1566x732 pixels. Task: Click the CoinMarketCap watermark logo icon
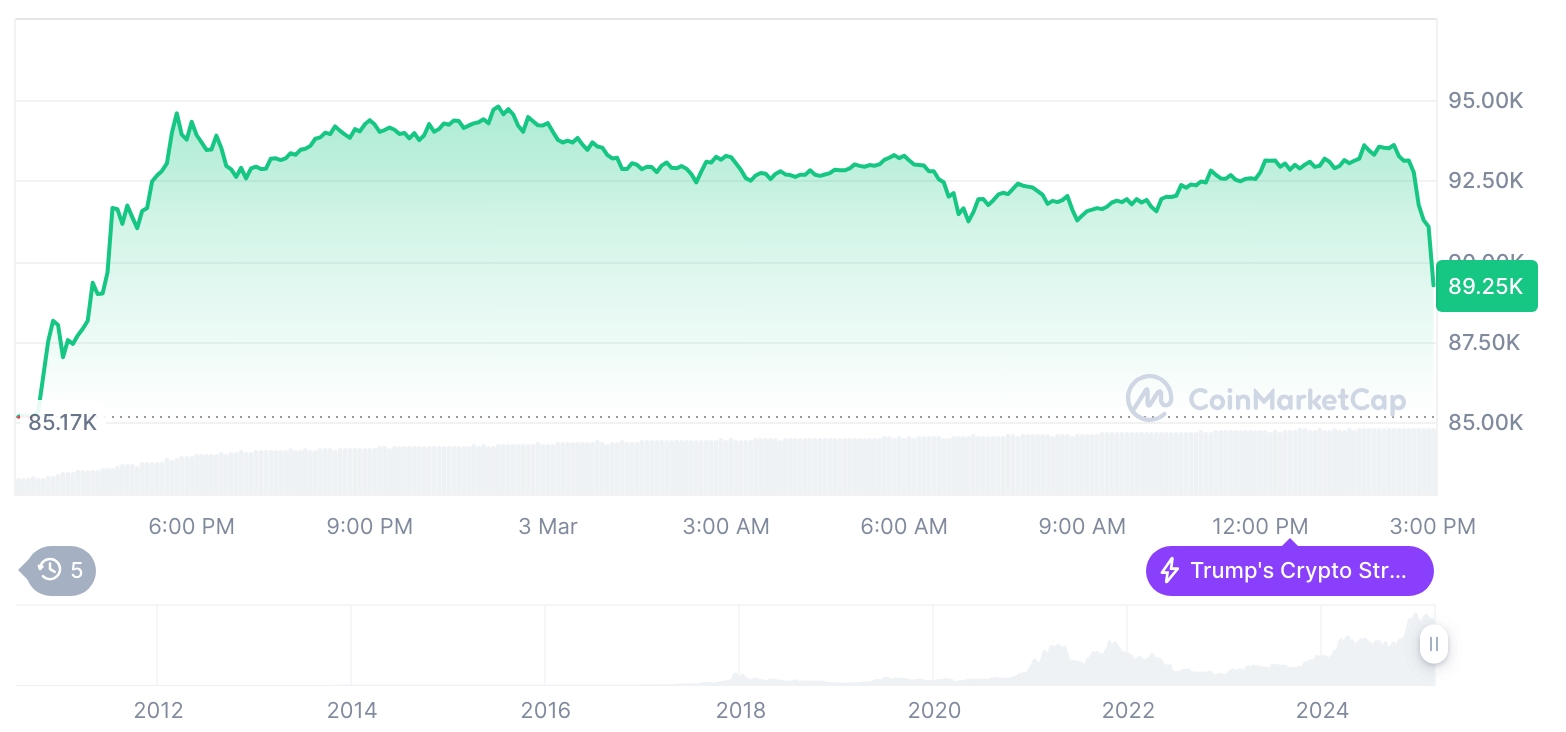coord(1149,398)
